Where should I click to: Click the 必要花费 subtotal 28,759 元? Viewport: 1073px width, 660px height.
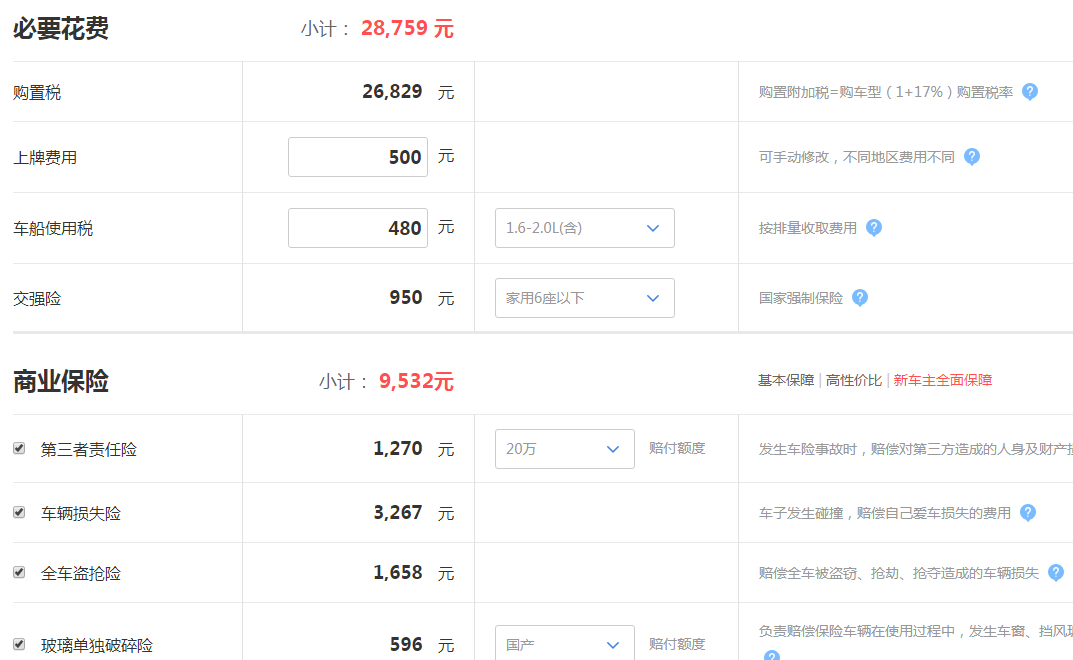click(407, 29)
